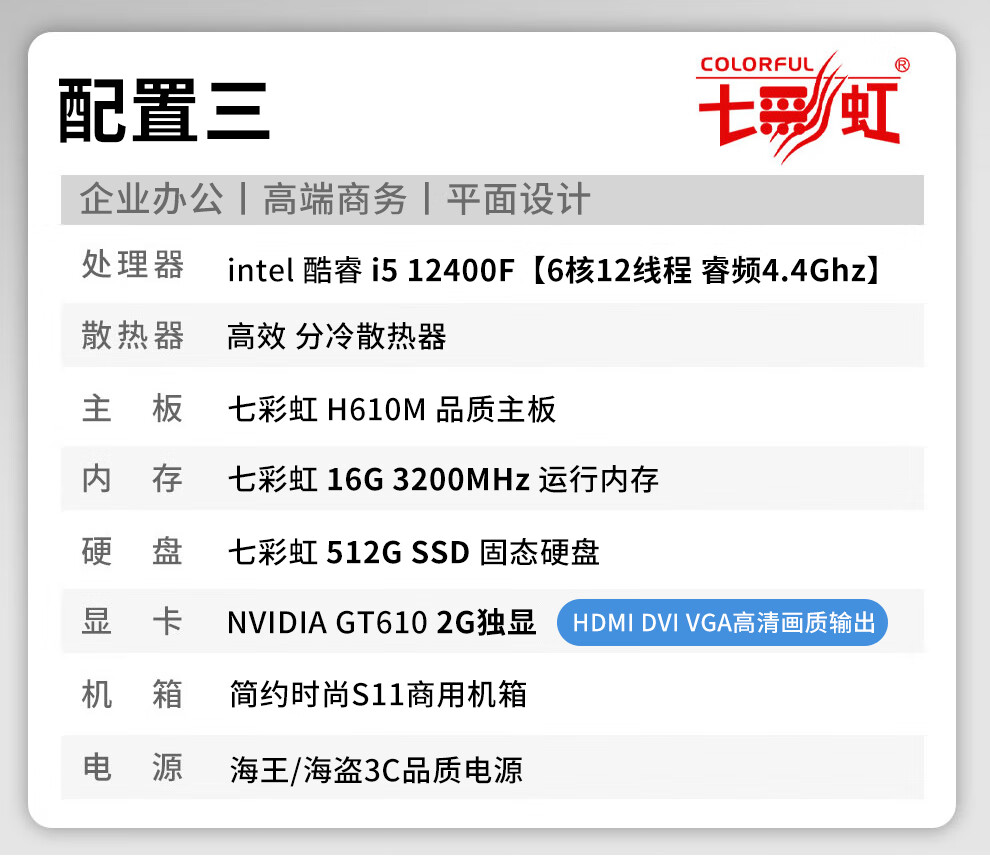Click the 处理器 row label
Image resolution: width=990 pixels, height=856 pixels.
point(133,265)
